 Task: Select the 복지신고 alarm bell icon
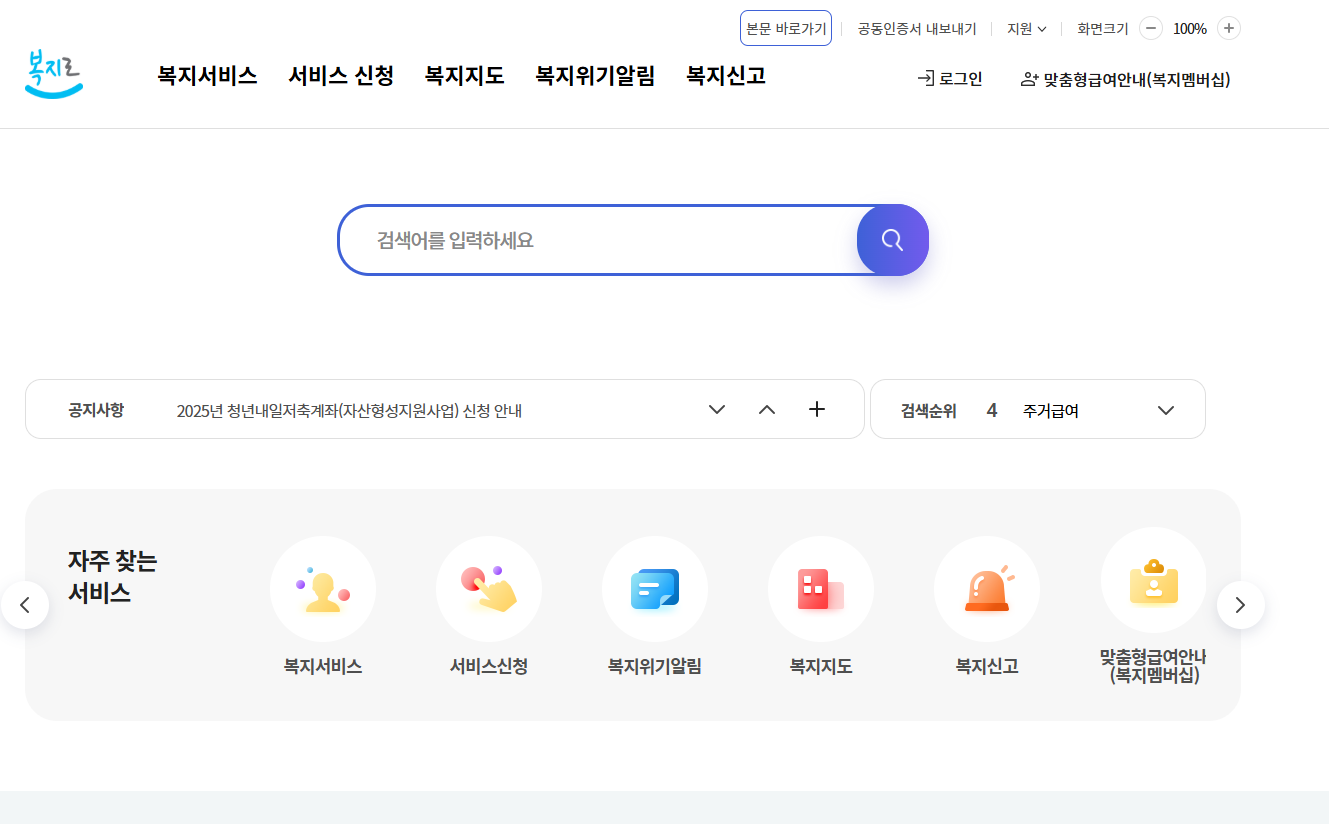(986, 589)
